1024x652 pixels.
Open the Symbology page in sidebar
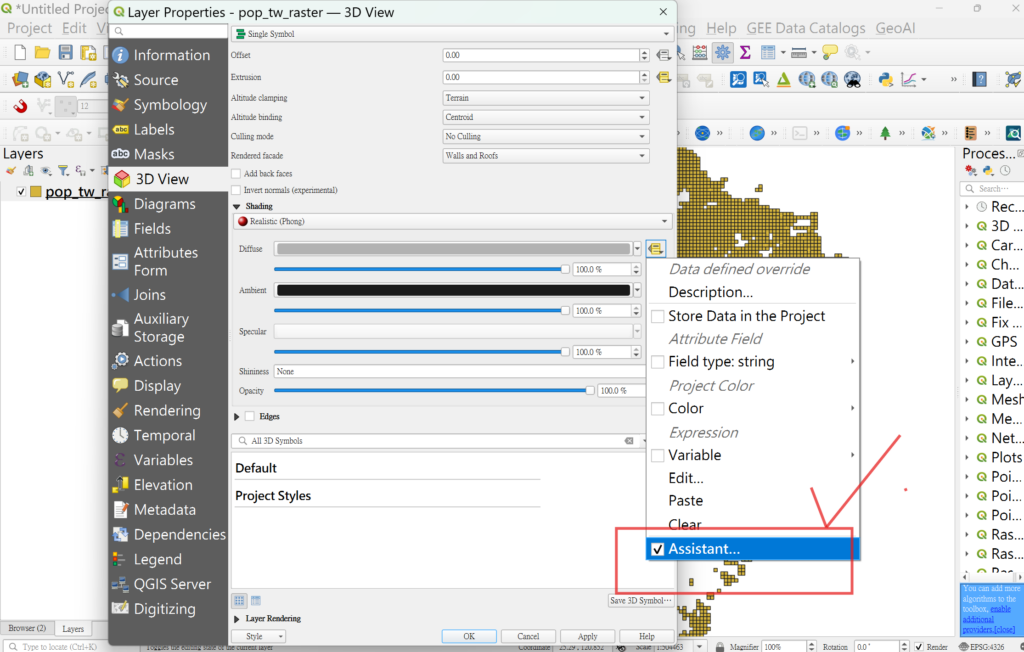[x=168, y=105]
